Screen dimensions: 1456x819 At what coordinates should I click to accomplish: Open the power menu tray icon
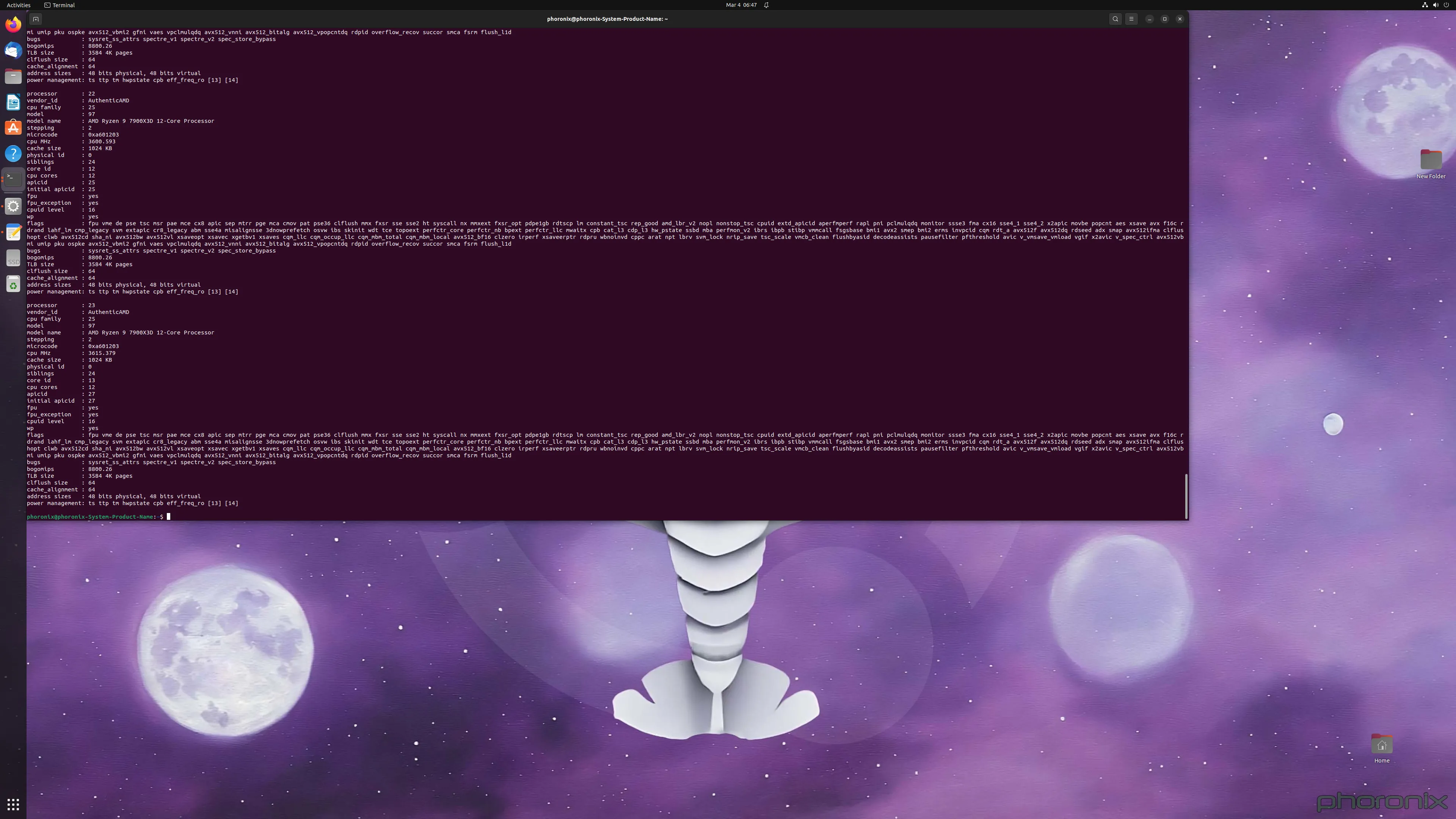tap(1447, 5)
